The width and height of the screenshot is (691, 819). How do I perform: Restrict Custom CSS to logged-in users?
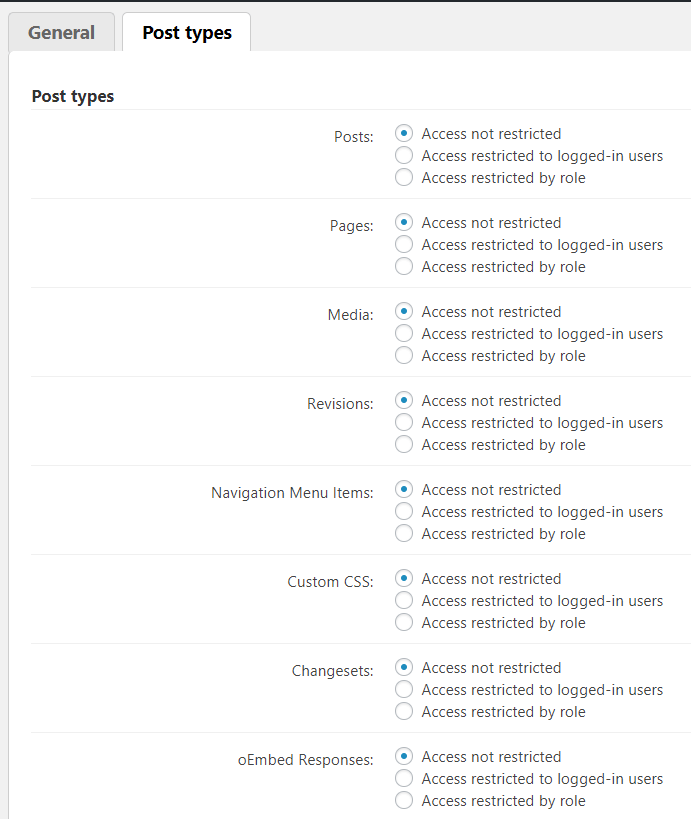point(404,600)
